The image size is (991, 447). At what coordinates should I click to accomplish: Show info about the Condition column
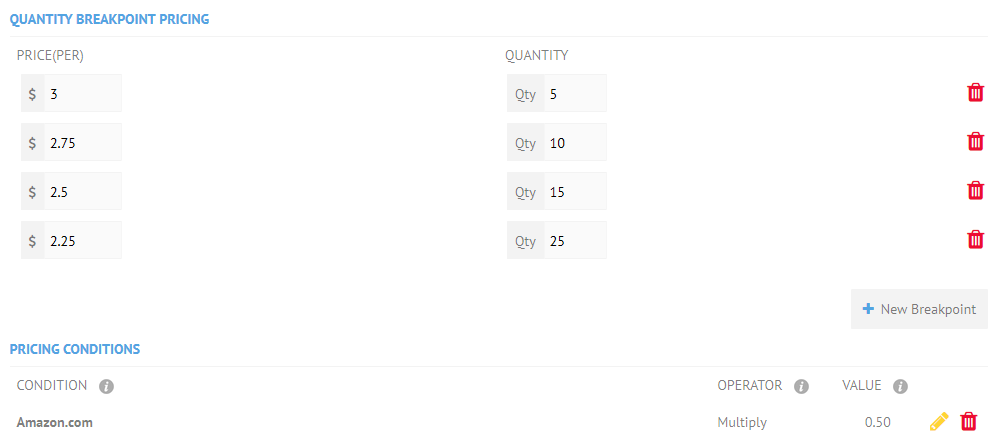[106, 386]
